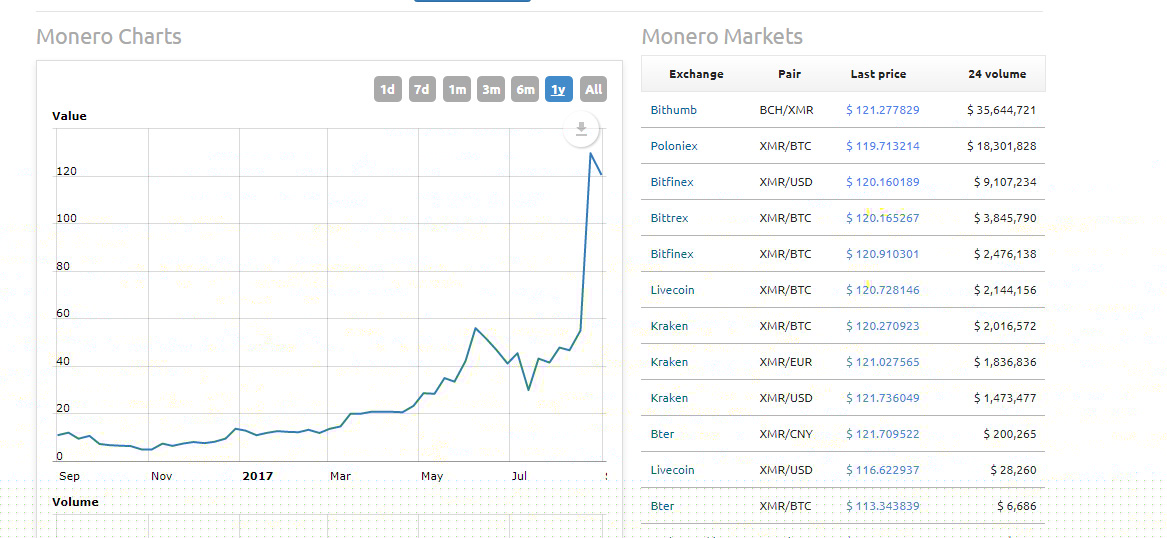Open the Bithumb exchange link
The height and width of the screenshot is (538, 1167).
point(673,110)
